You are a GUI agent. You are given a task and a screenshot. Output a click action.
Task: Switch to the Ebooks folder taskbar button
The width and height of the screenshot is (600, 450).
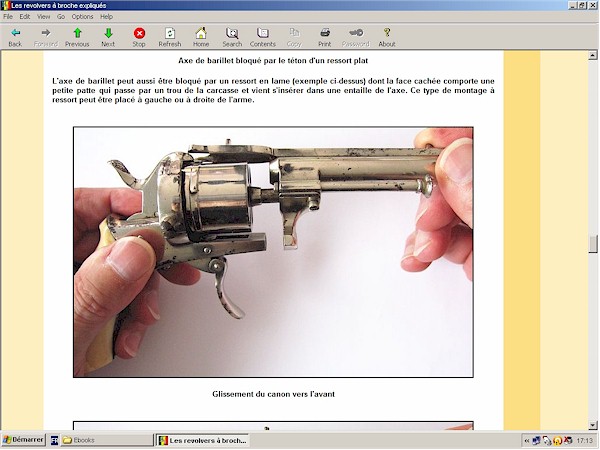click(x=106, y=440)
